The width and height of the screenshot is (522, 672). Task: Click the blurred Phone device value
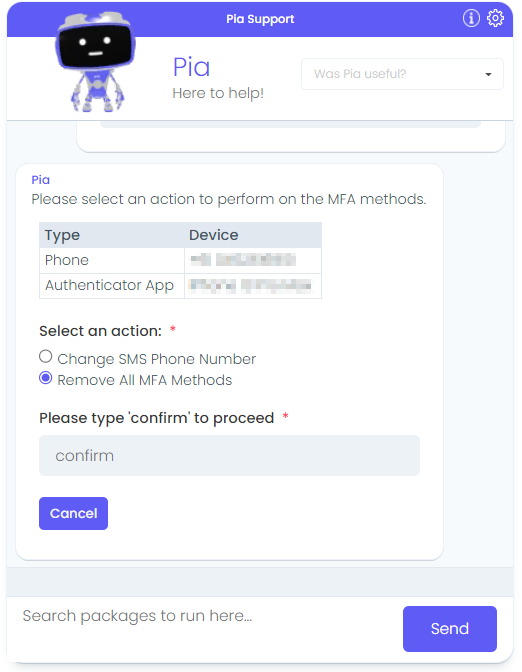point(243,260)
